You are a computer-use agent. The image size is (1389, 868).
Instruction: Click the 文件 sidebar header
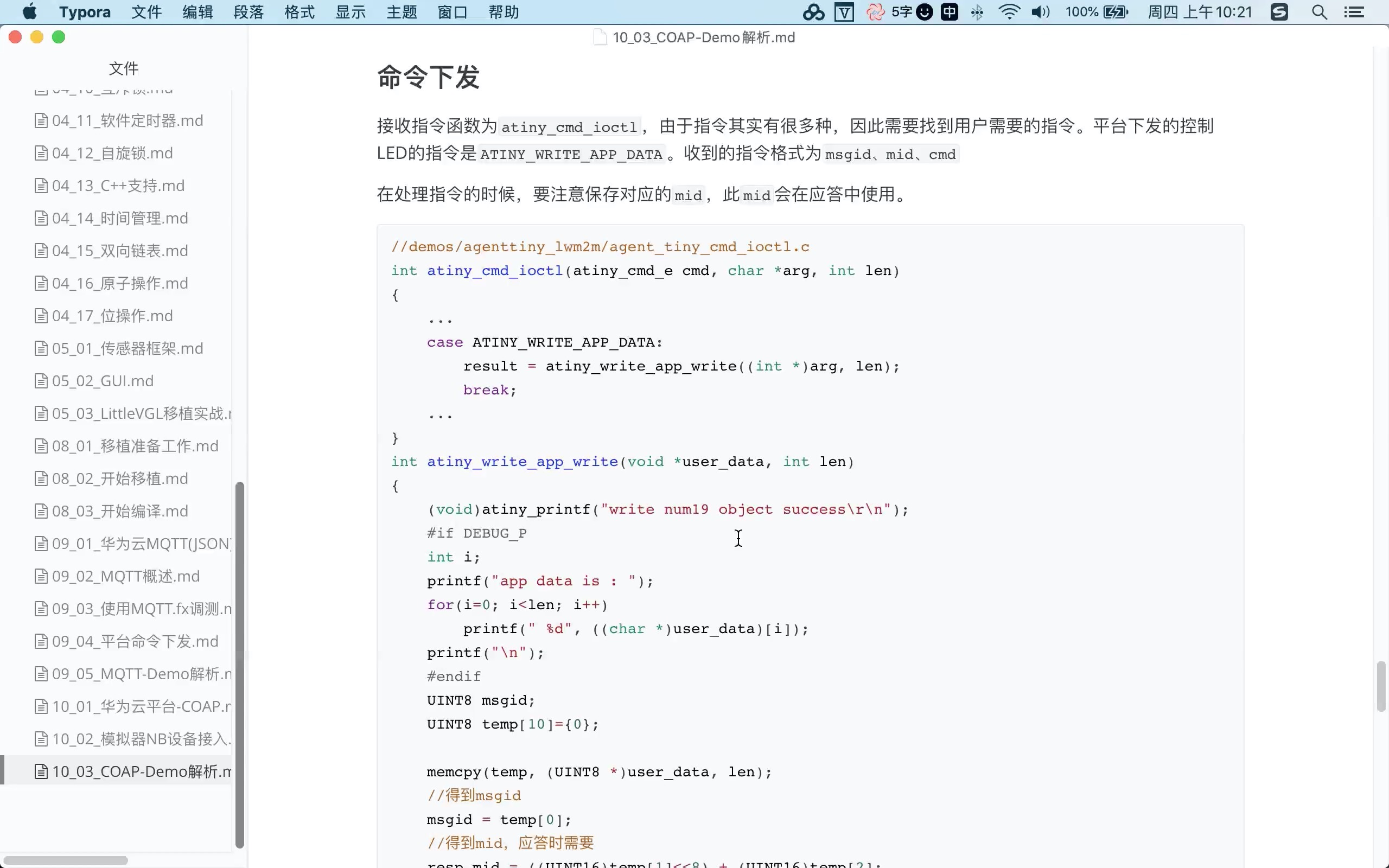click(x=123, y=68)
